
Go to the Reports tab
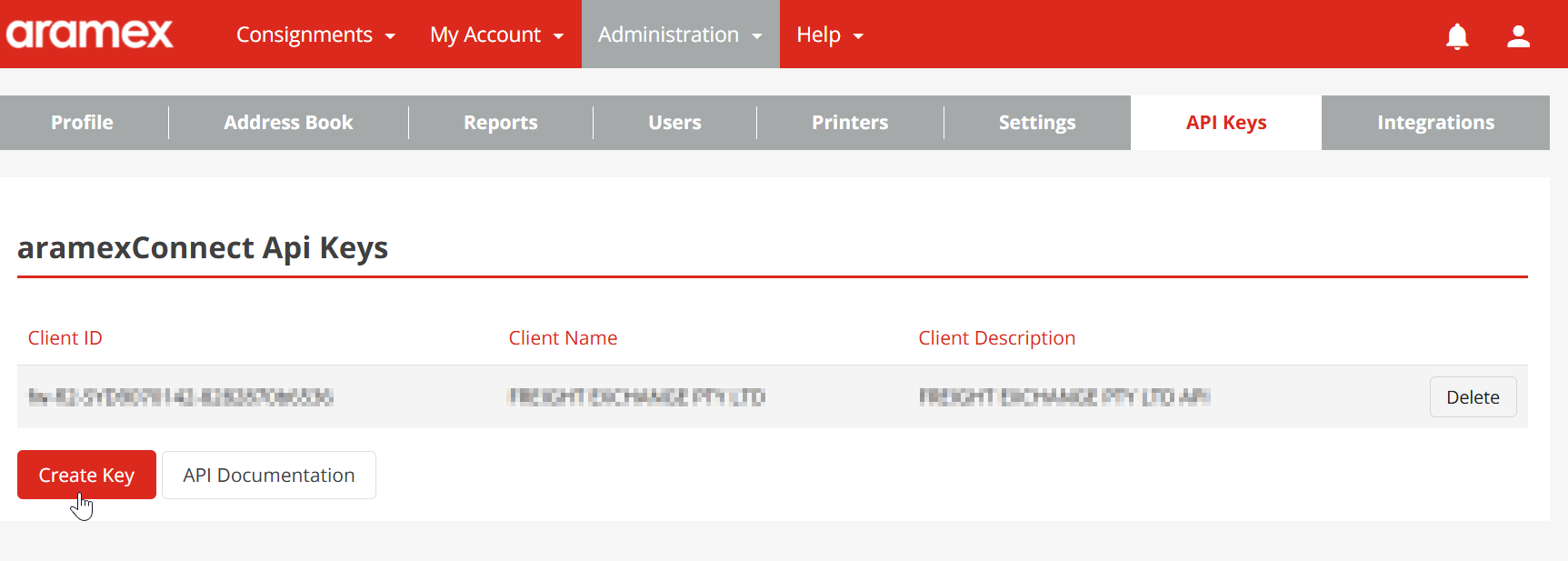coord(501,123)
